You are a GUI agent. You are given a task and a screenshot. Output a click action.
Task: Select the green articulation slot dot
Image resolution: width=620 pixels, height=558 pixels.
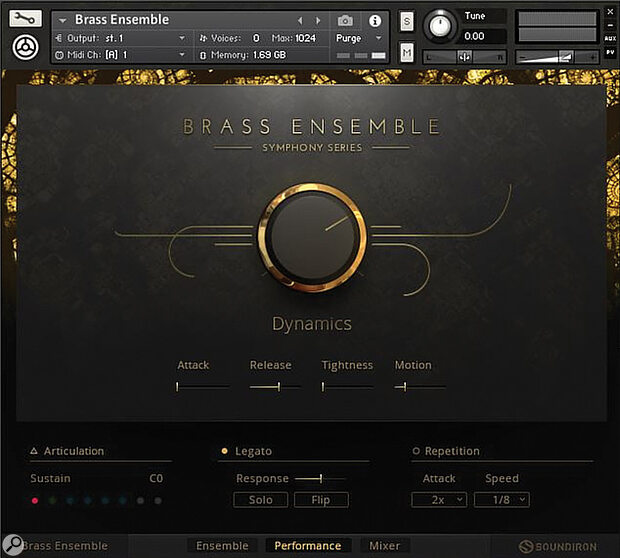tap(52, 501)
